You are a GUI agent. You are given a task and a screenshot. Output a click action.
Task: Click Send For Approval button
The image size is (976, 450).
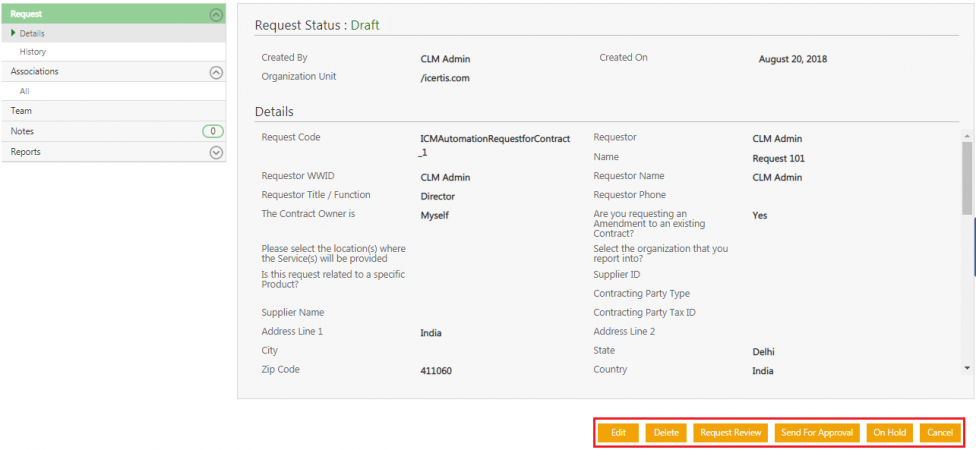(x=817, y=432)
